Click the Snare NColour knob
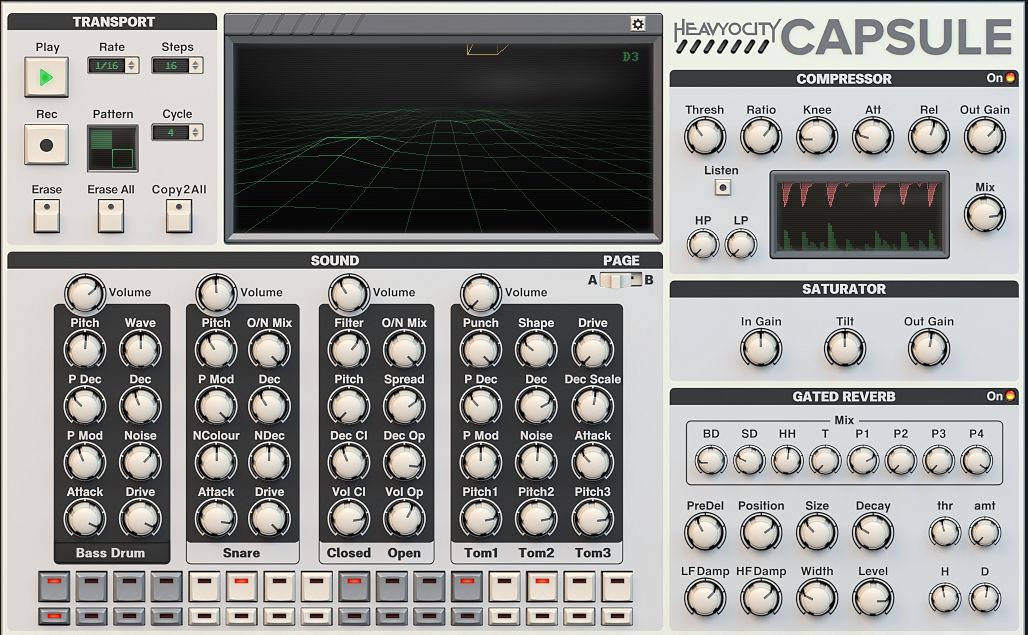 point(216,463)
